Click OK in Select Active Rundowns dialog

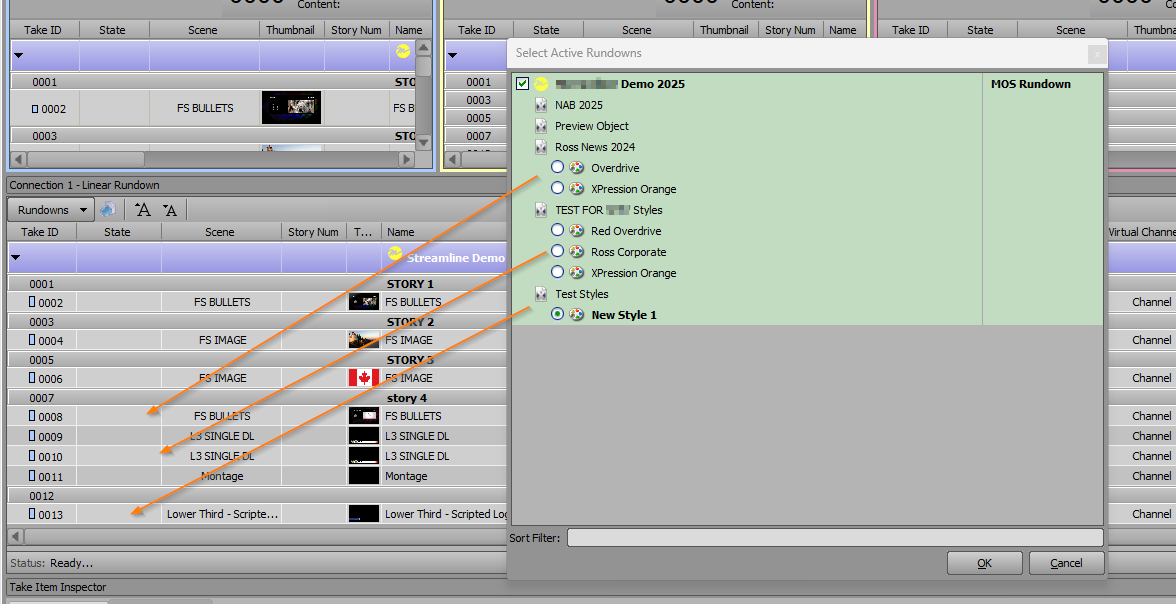(x=985, y=563)
